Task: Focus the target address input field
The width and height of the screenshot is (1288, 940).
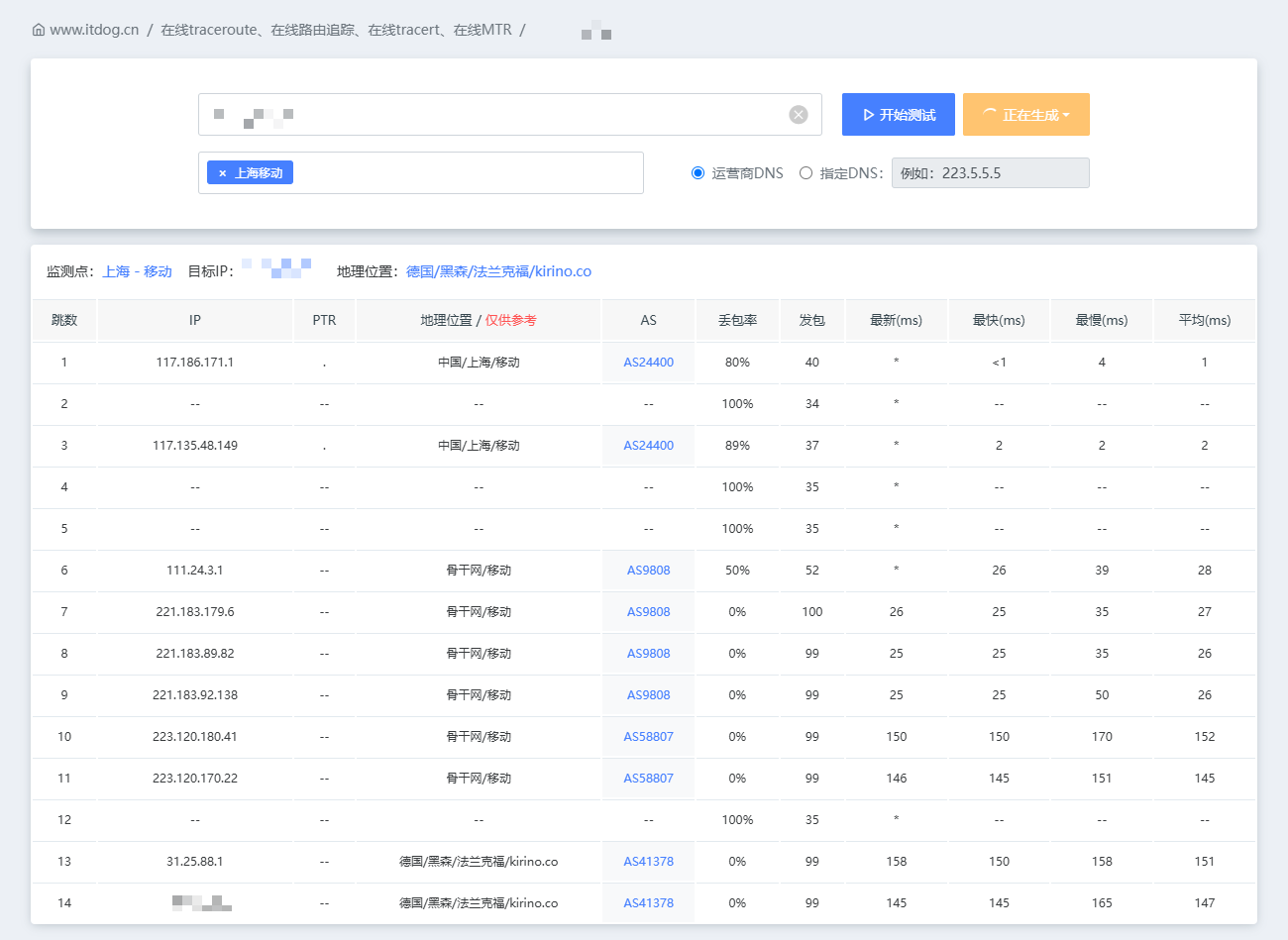Action: 510,115
